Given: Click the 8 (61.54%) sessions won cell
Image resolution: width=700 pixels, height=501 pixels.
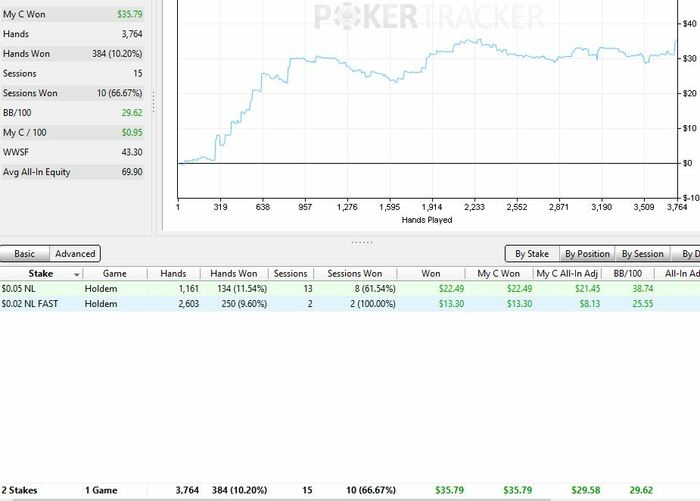Looking at the screenshot, I should coord(375,289).
